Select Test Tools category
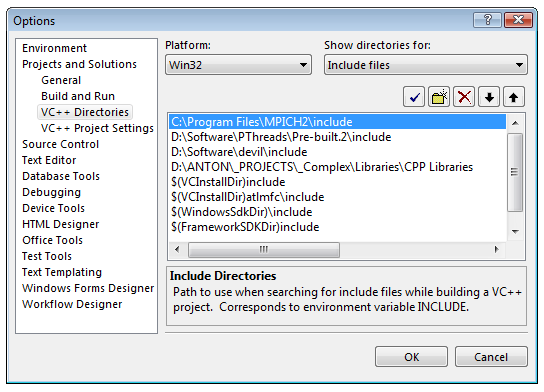 pyautogui.click(x=47, y=256)
